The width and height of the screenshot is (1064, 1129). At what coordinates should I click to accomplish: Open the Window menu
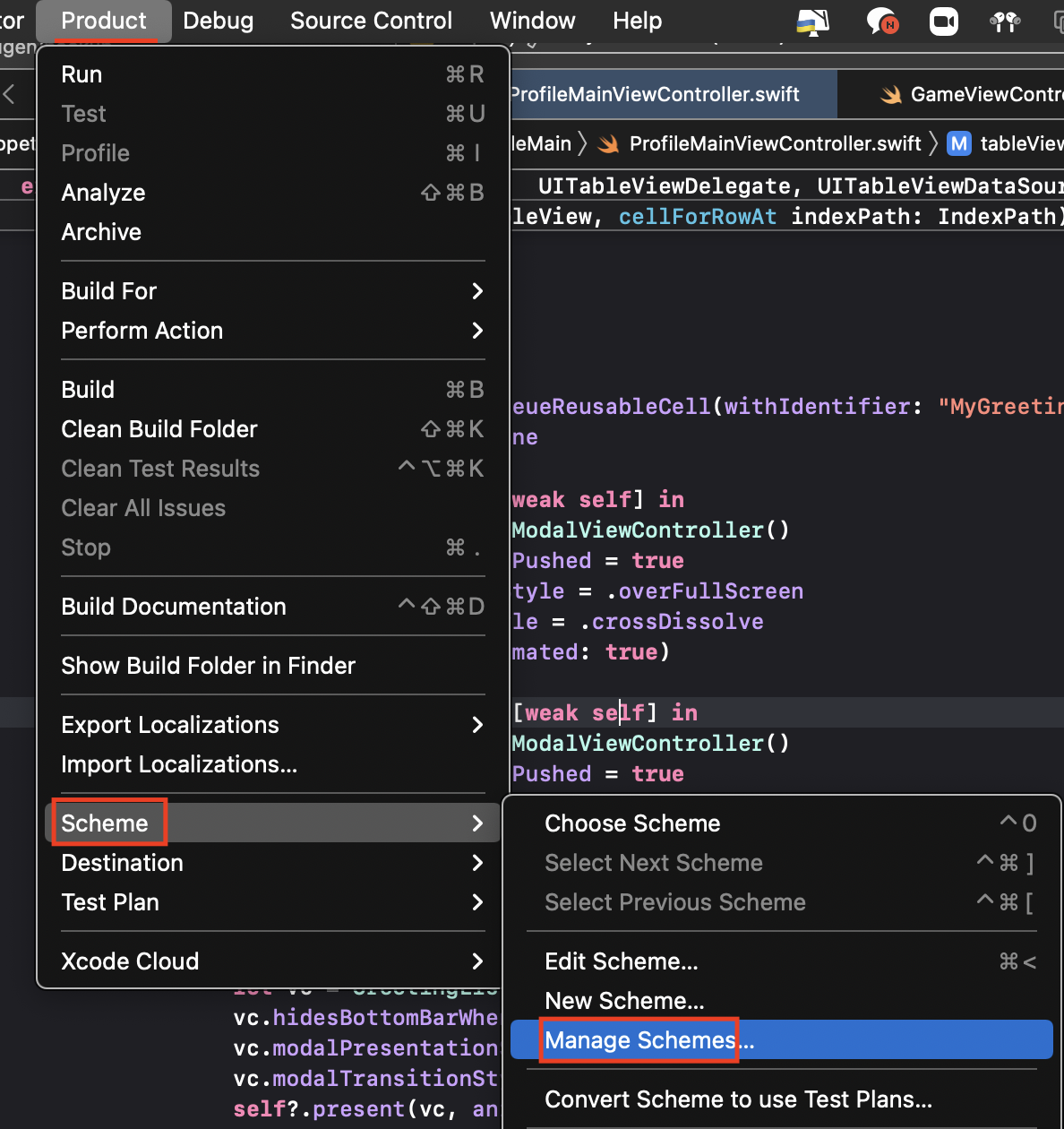pyautogui.click(x=533, y=21)
